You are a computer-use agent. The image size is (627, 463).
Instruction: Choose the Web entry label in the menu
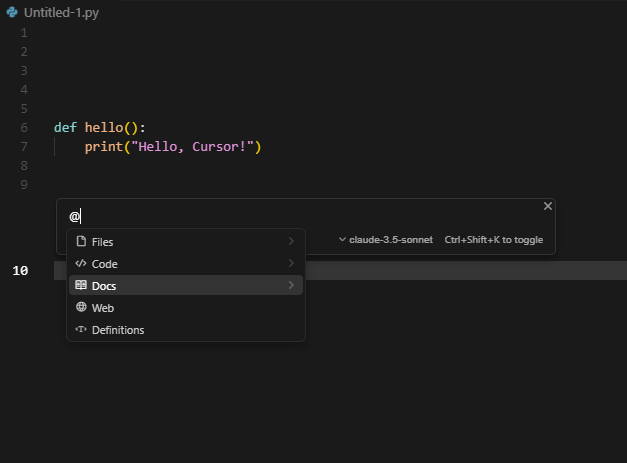tap(103, 308)
